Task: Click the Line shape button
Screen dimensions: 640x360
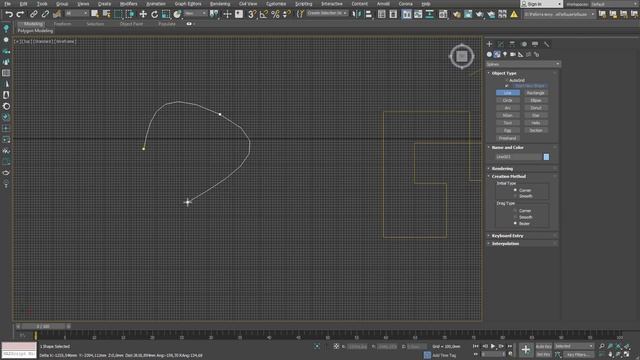Action: (507, 93)
